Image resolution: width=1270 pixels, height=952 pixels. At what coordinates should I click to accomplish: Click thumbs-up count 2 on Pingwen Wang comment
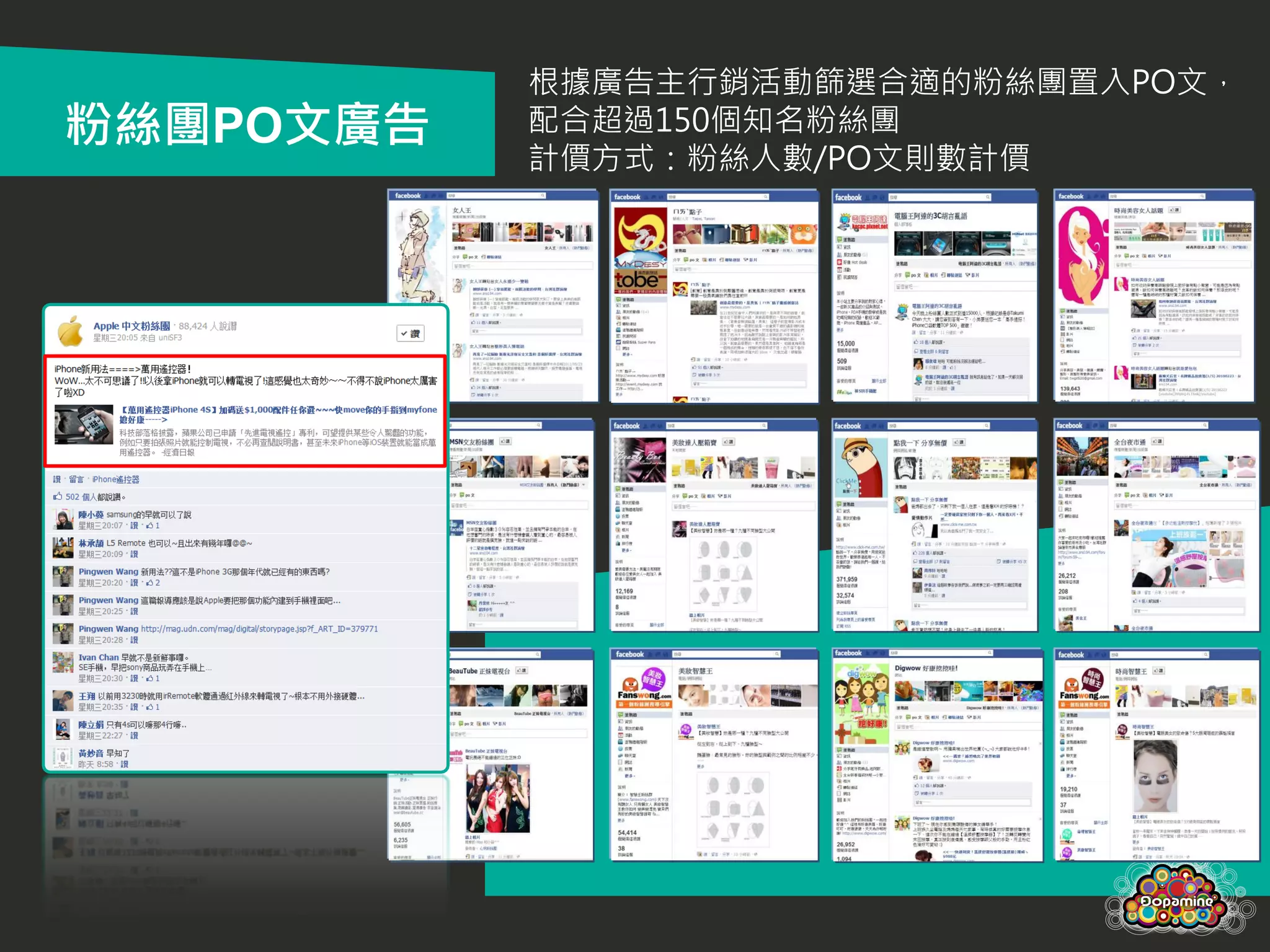153,583
